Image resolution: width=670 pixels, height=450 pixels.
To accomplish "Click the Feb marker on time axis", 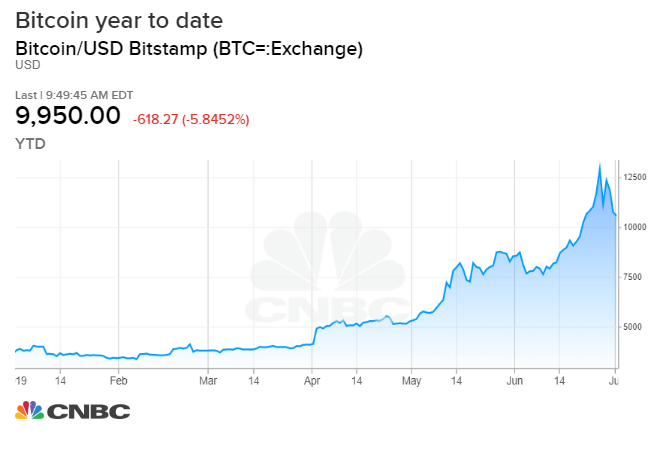I will click(x=118, y=380).
